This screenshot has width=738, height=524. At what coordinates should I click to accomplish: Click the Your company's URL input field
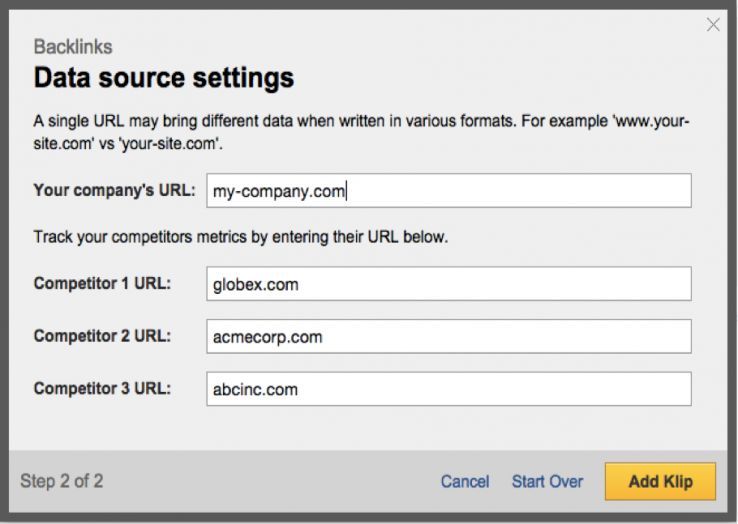pos(448,191)
